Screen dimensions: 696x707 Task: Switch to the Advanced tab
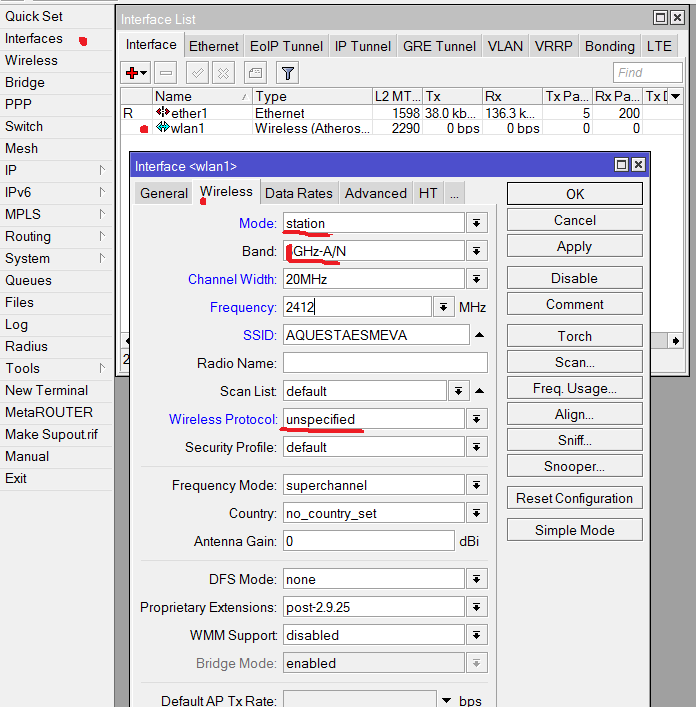click(375, 193)
